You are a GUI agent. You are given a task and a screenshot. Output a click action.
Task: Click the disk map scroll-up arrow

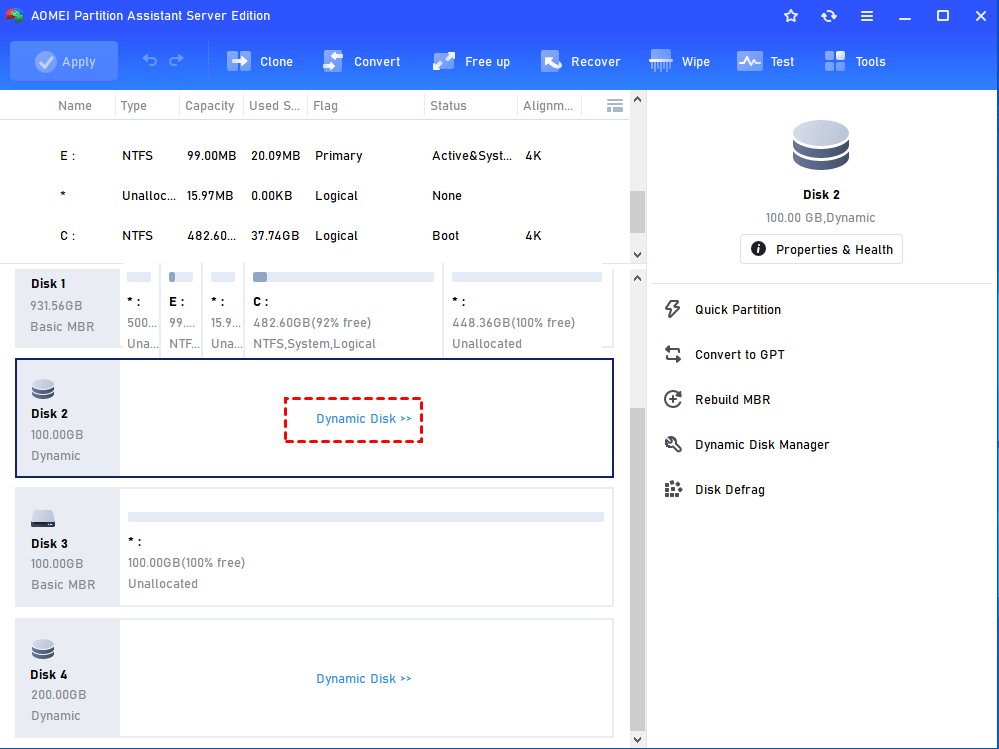click(637, 278)
